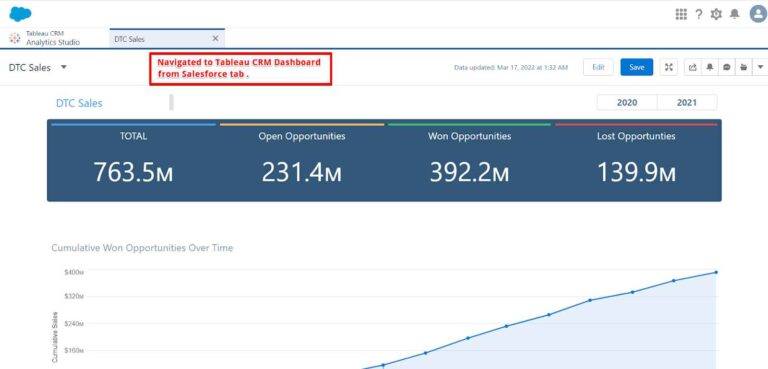Click the Edit button

coord(598,67)
